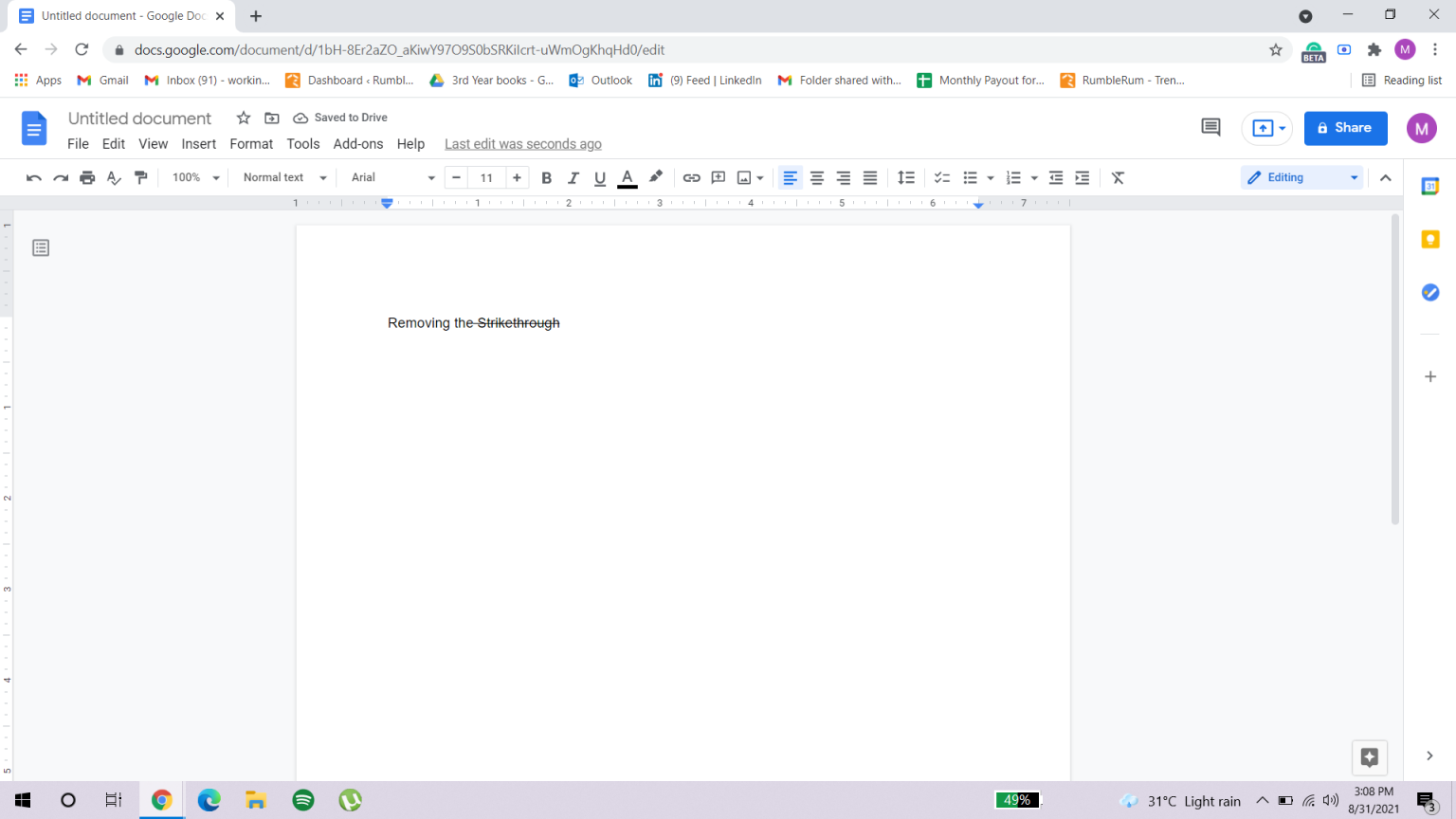Toggle bold formatting
Viewport: 1456px width, 819px height.
tap(546, 177)
